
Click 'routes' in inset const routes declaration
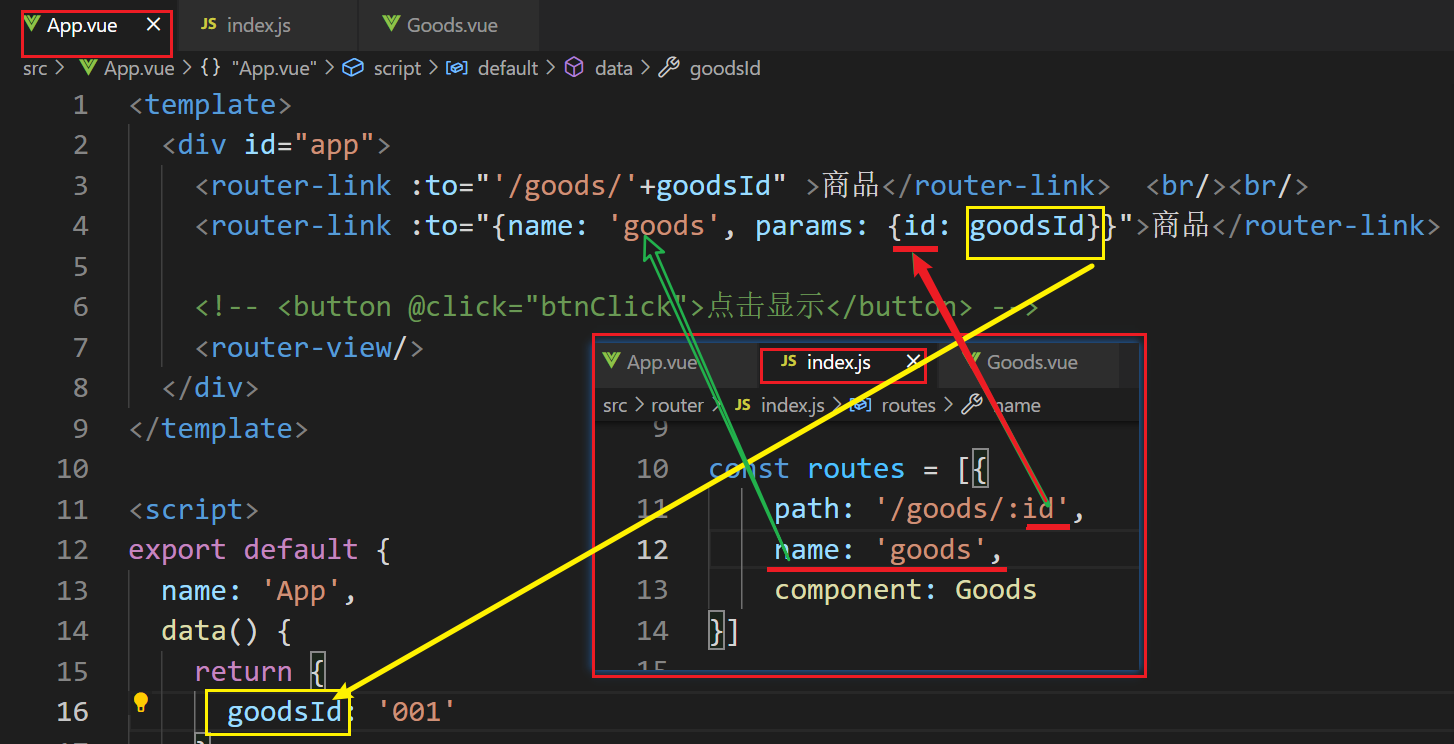(x=856, y=468)
